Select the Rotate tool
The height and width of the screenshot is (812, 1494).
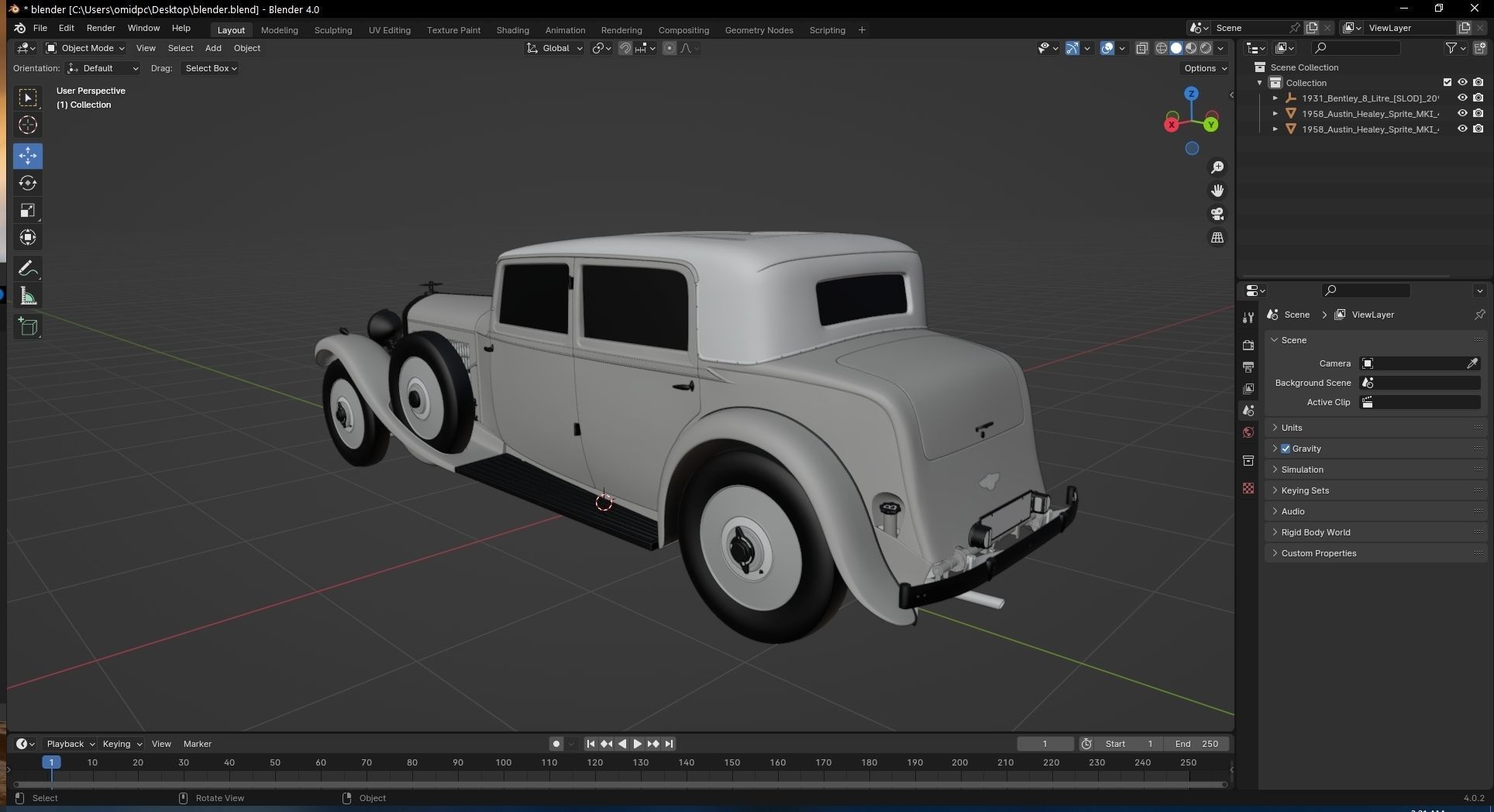click(28, 183)
